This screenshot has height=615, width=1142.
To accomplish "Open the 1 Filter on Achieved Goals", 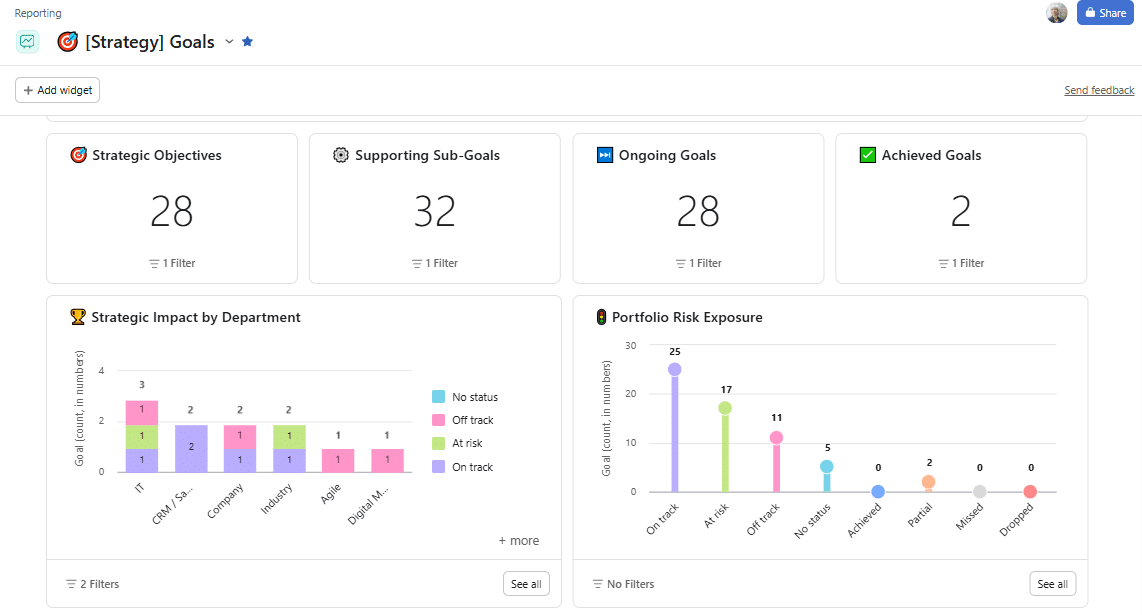I will [961, 263].
